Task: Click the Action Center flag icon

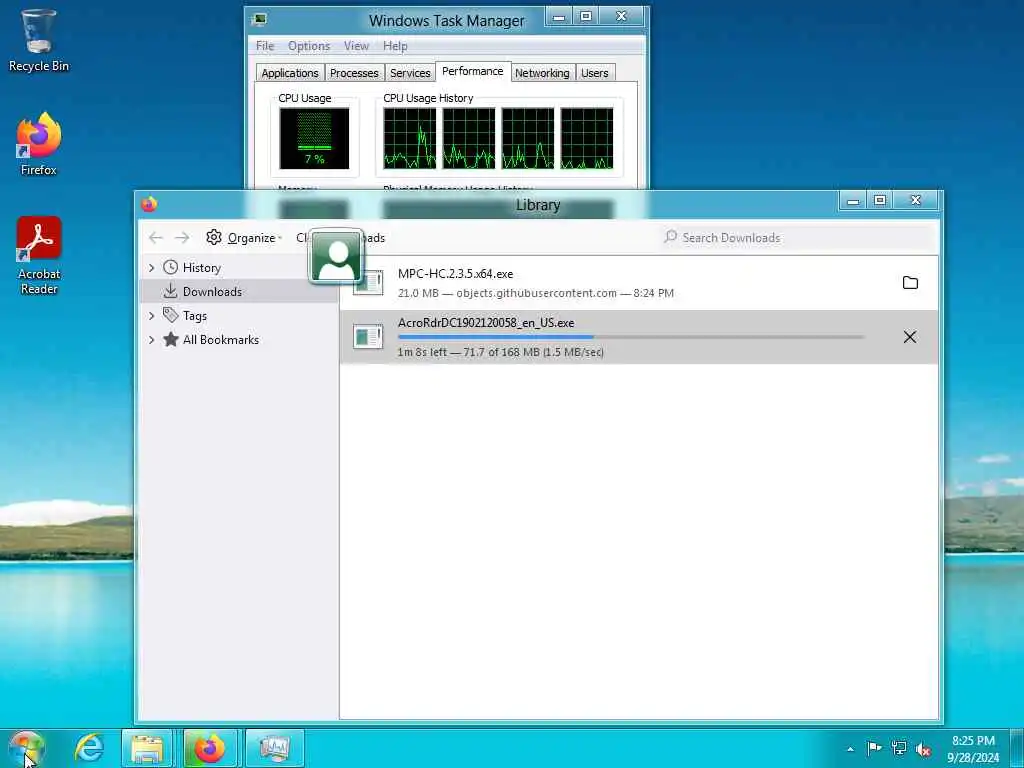Action: (x=874, y=748)
